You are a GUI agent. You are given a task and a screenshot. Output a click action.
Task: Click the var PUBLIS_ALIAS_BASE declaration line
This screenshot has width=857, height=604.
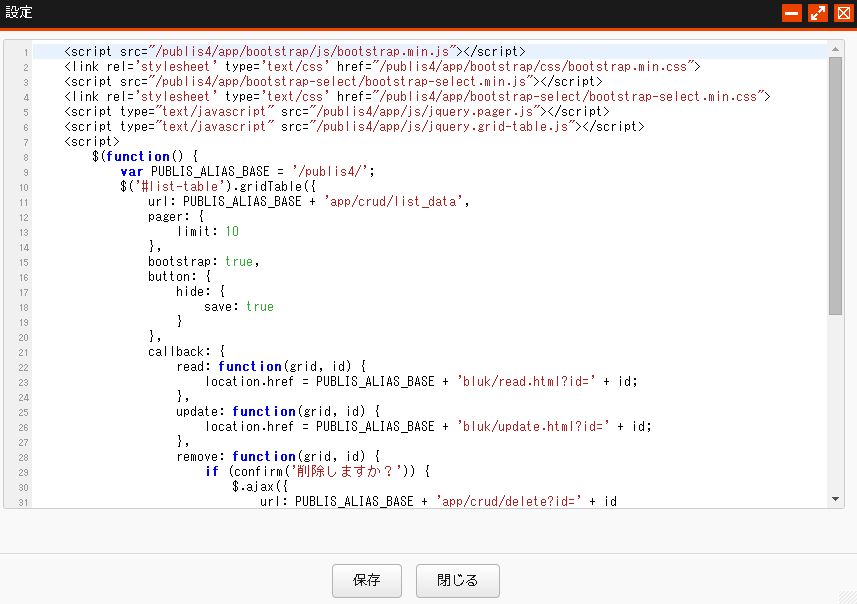tap(248, 172)
